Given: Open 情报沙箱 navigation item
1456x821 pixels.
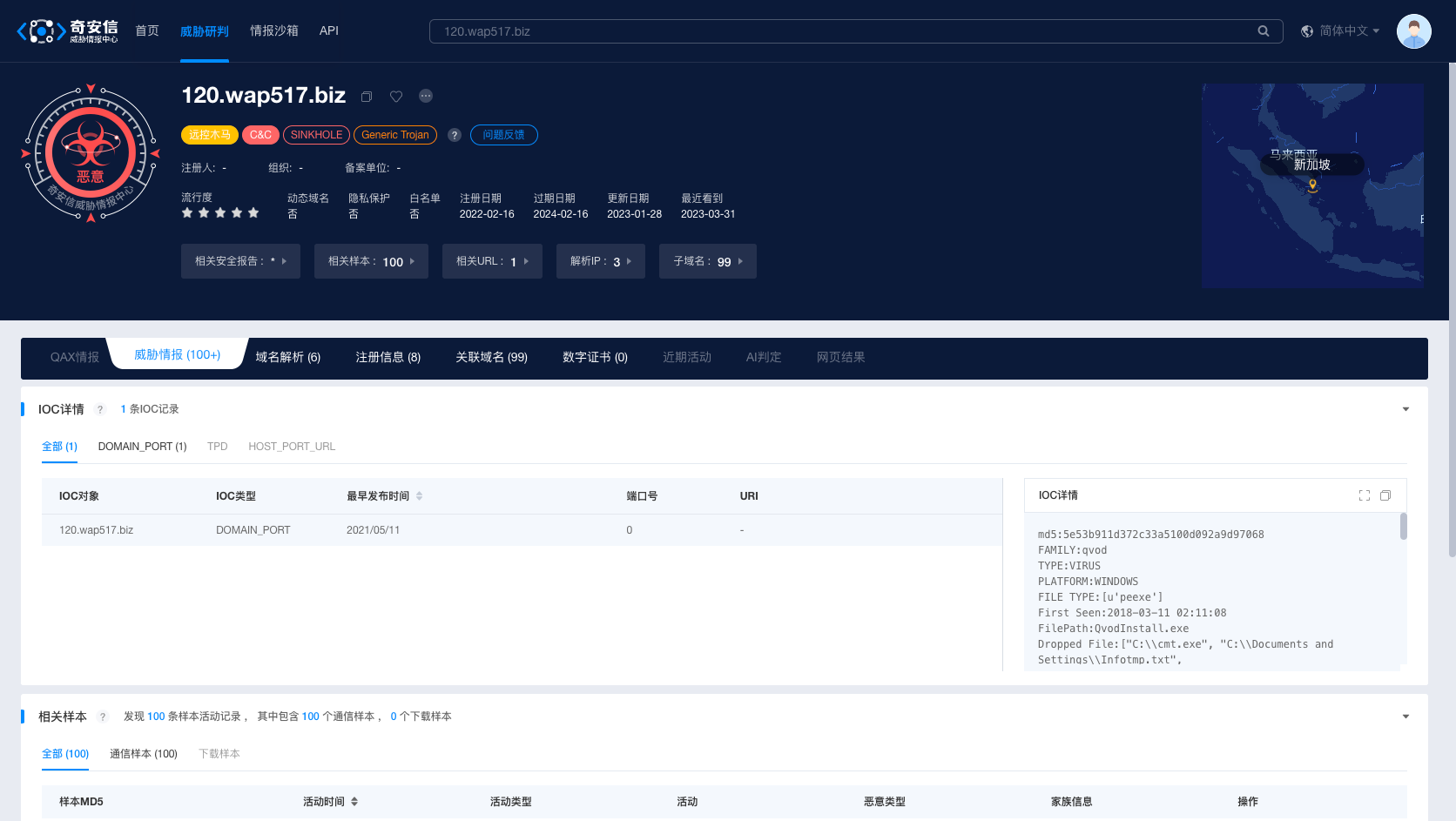Looking at the screenshot, I should click(x=274, y=30).
